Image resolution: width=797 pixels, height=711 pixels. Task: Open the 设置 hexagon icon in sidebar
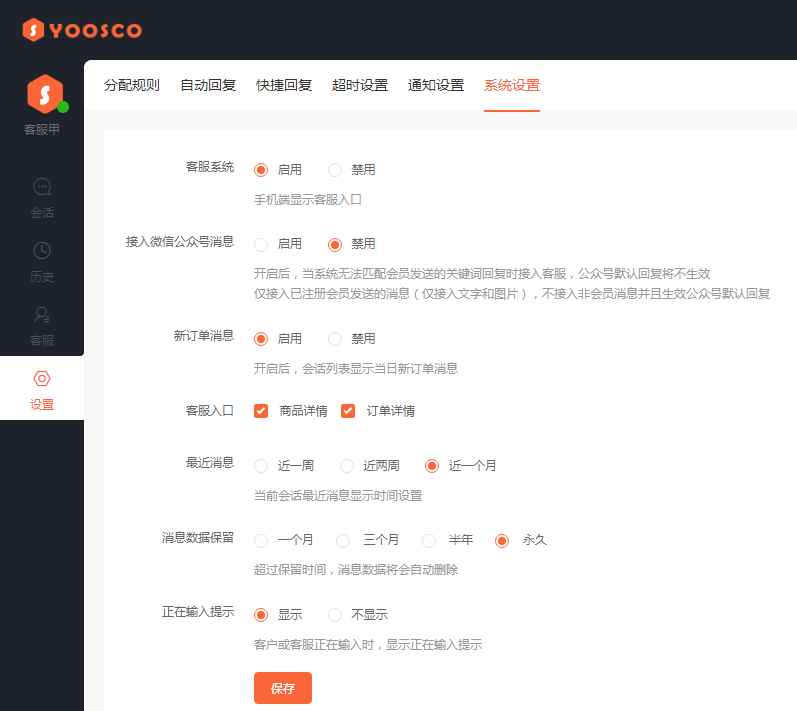coord(42,379)
